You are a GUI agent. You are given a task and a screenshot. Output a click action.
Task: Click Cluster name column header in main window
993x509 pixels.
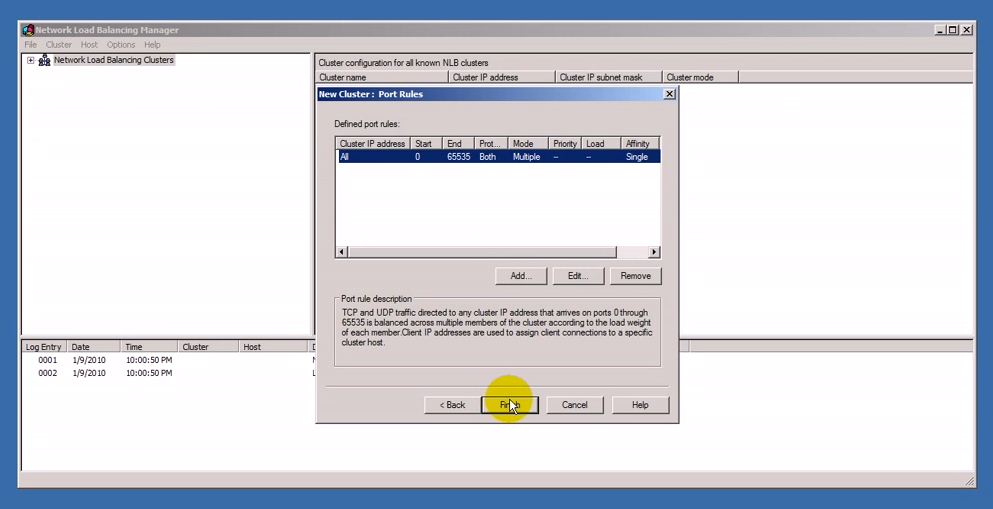point(382,77)
